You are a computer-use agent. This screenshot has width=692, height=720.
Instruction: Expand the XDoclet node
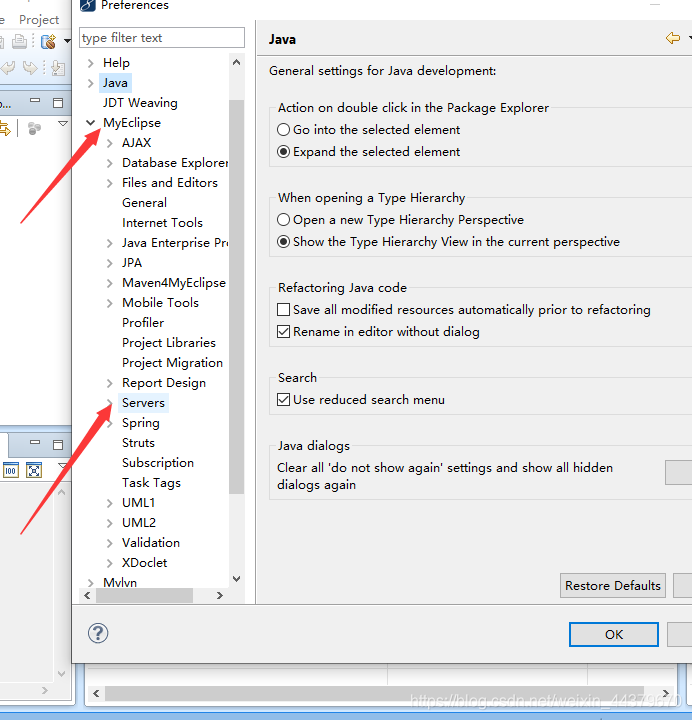tap(109, 563)
